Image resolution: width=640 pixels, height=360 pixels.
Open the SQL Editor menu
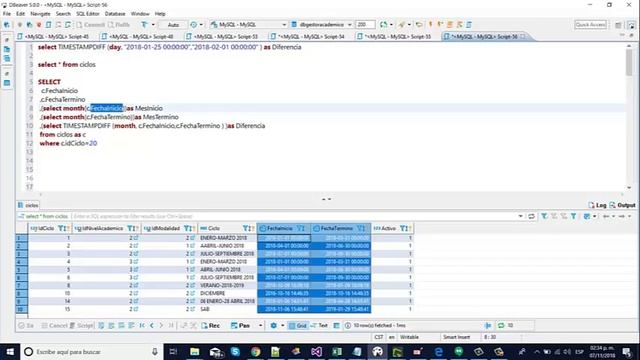pyautogui.click(x=88, y=14)
